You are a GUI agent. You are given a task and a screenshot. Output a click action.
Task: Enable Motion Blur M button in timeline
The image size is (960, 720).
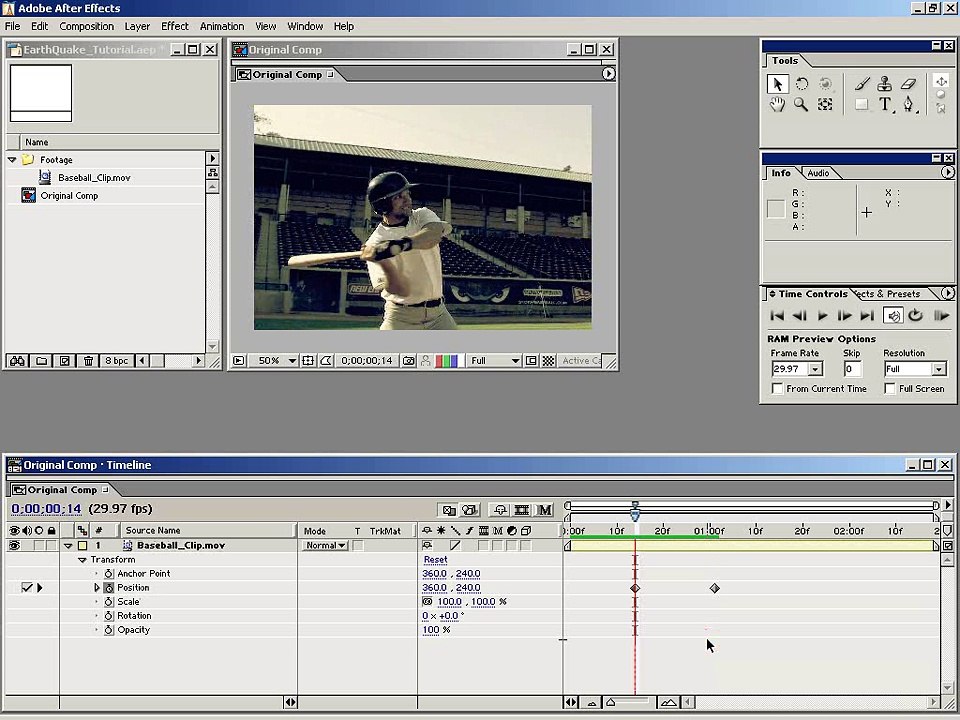coord(544,509)
